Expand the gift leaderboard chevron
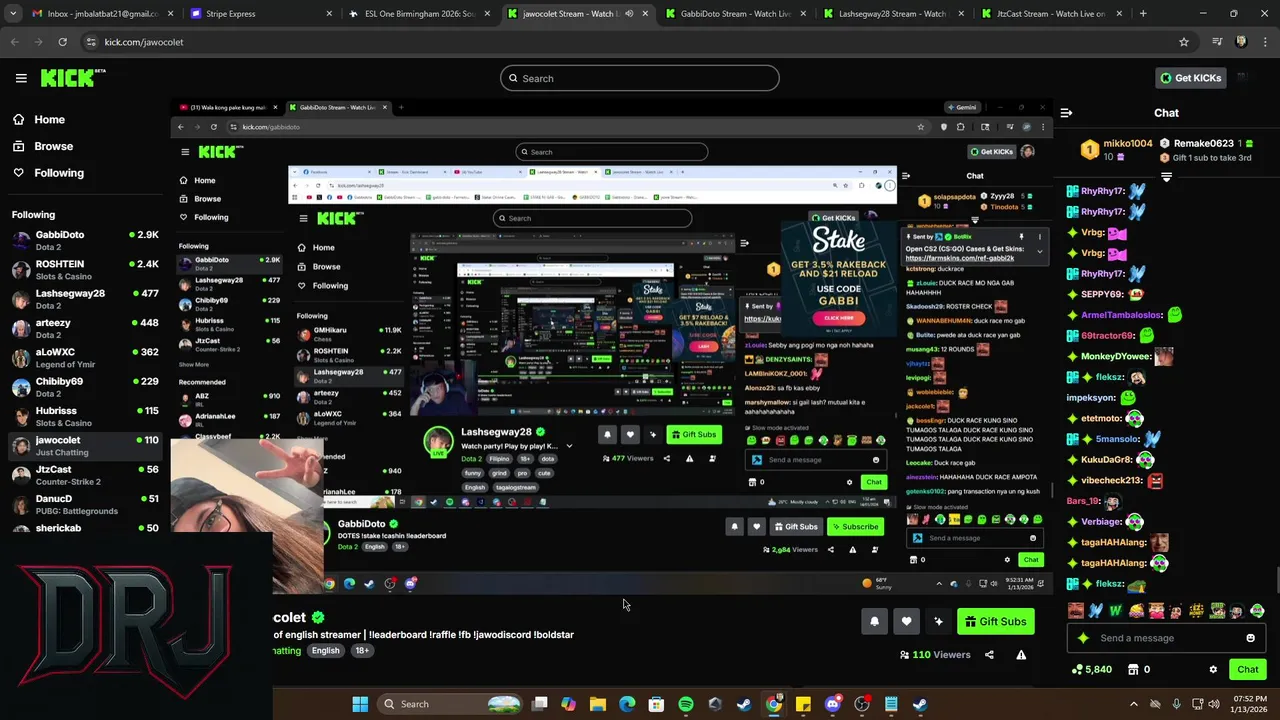 coord(1166,177)
